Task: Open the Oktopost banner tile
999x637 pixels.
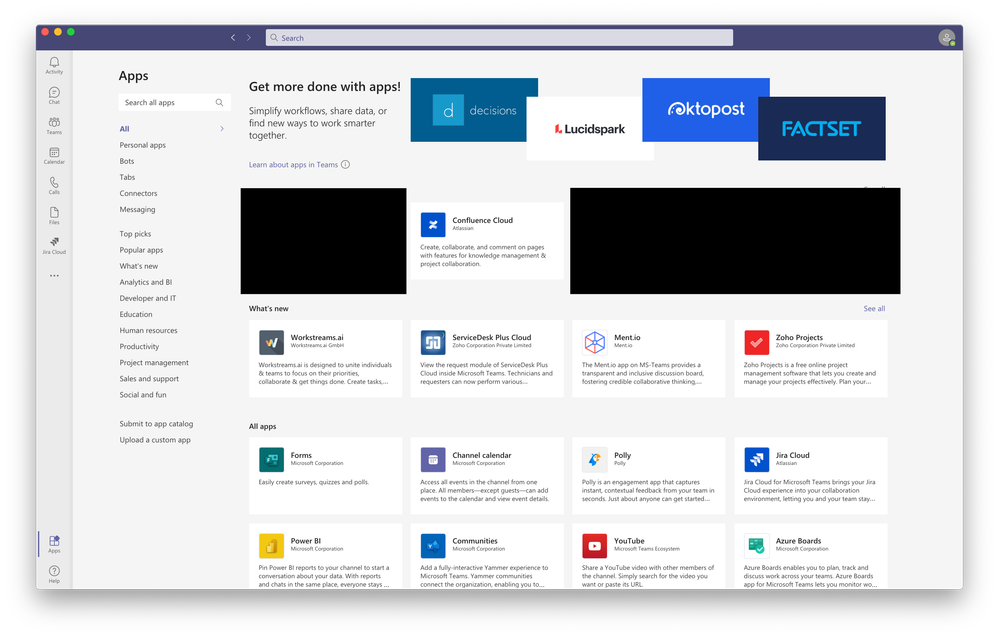Action: (x=706, y=110)
